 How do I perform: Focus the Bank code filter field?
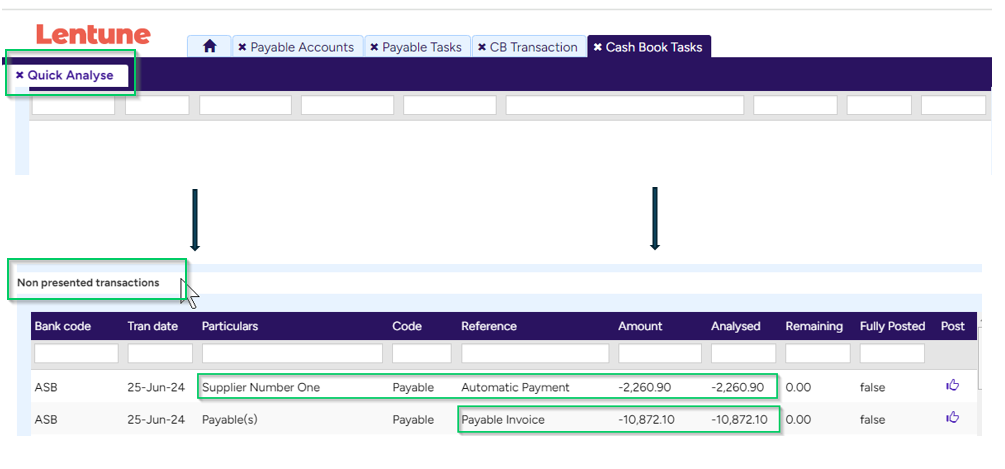(76, 353)
